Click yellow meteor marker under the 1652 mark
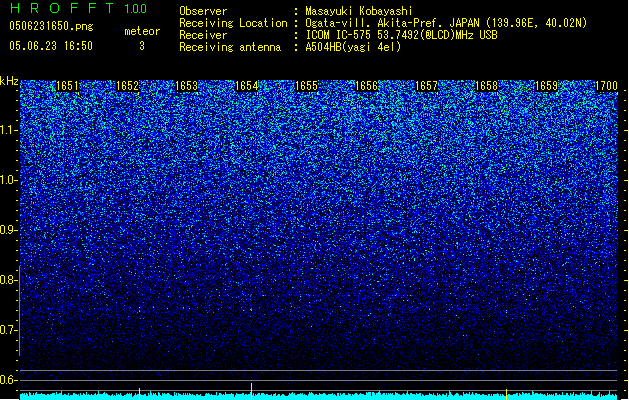The width and height of the screenshot is (629, 400). (x=139, y=394)
